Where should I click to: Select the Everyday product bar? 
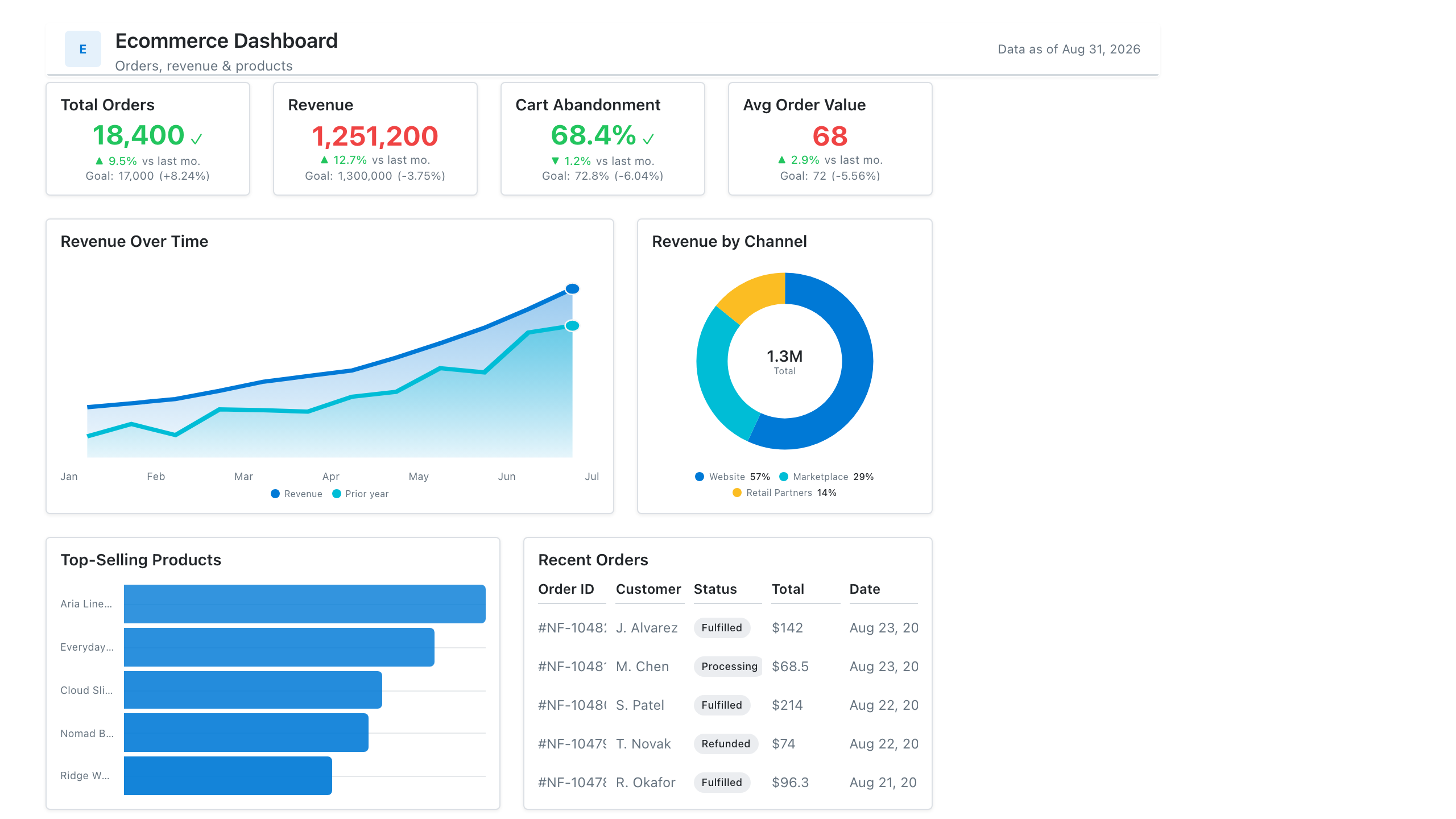pyautogui.click(x=279, y=647)
